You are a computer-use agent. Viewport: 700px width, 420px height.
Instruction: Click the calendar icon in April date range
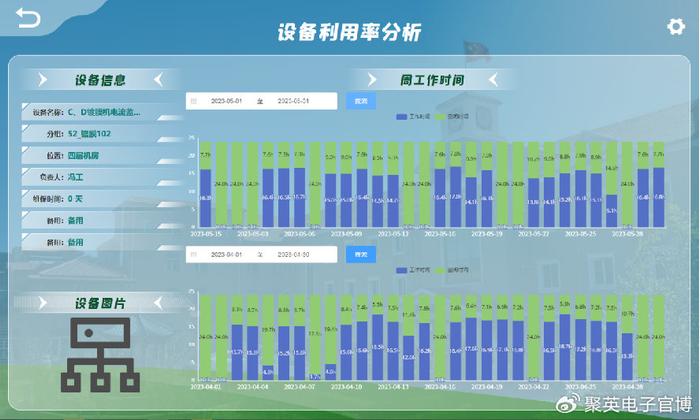[x=194, y=254]
